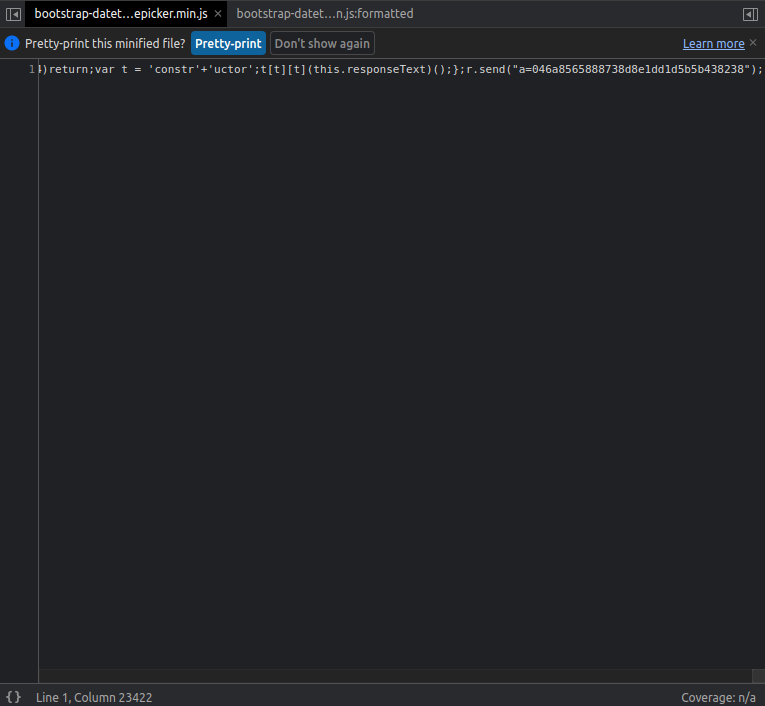
Task: Click the Coverage: n/a status text
Action: point(718,697)
